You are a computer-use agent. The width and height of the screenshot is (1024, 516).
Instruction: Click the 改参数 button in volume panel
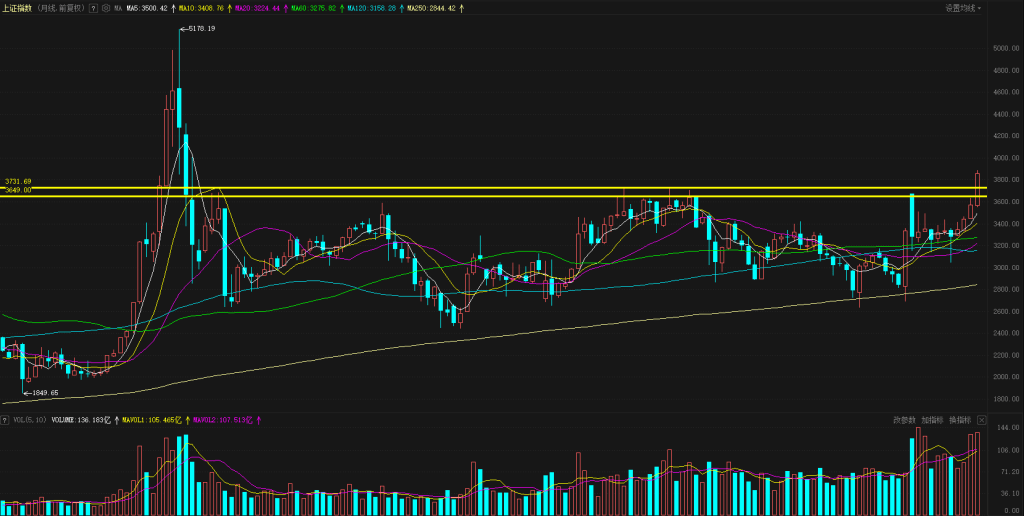coord(904,419)
